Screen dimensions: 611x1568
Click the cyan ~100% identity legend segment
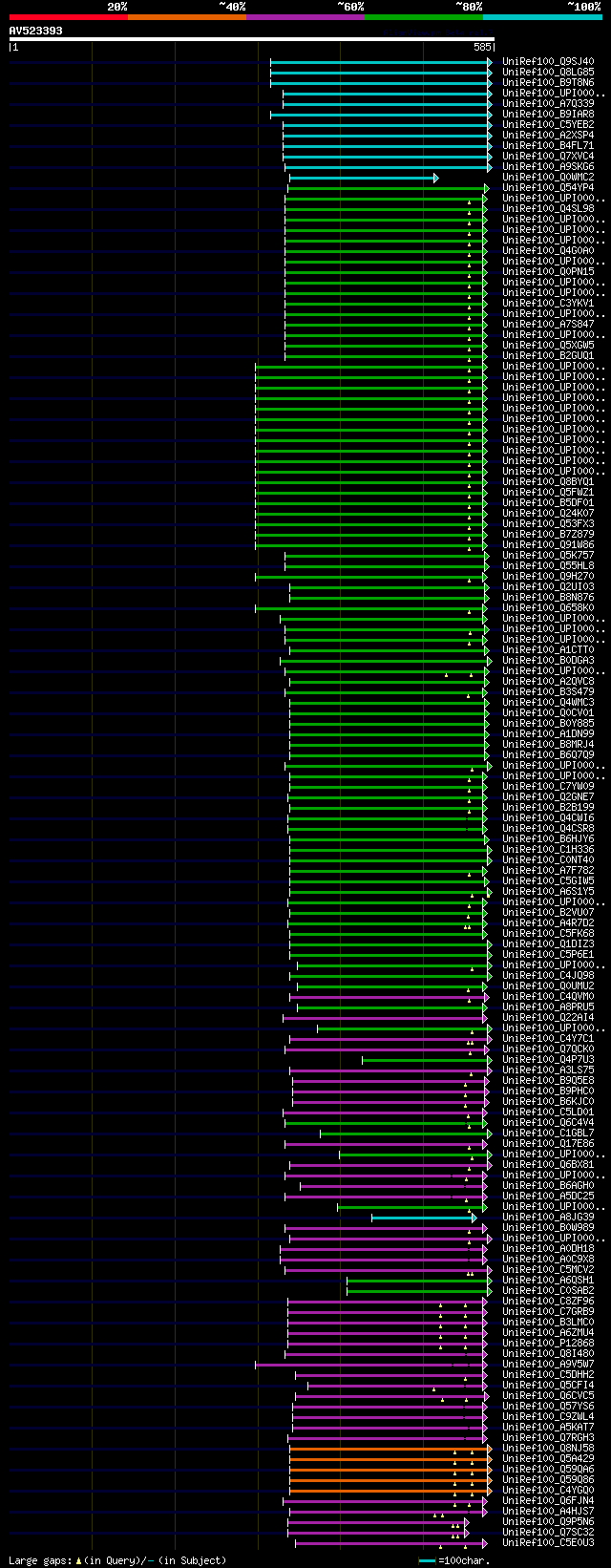(542, 17)
